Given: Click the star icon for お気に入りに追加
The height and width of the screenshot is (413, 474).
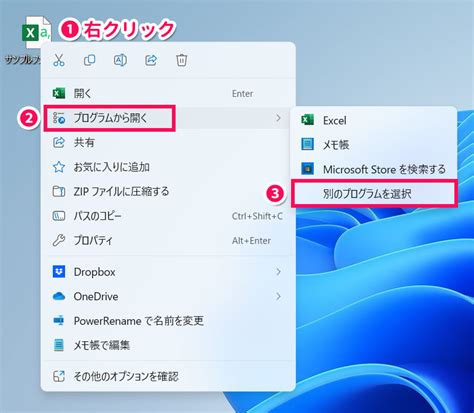Looking at the screenshot, I should [59, 167].
